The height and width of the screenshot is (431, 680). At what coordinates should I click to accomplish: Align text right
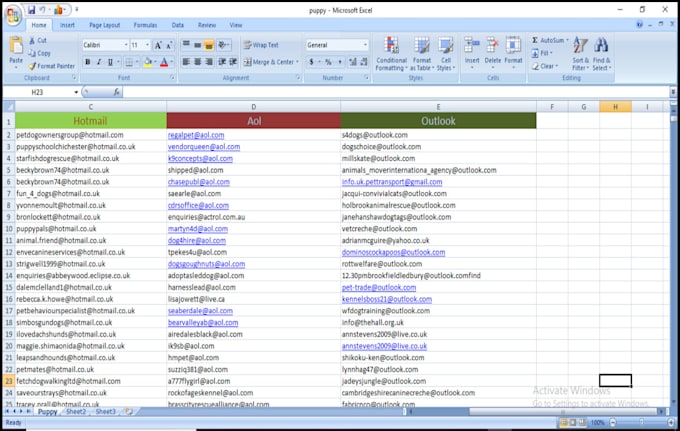(209, 62)
